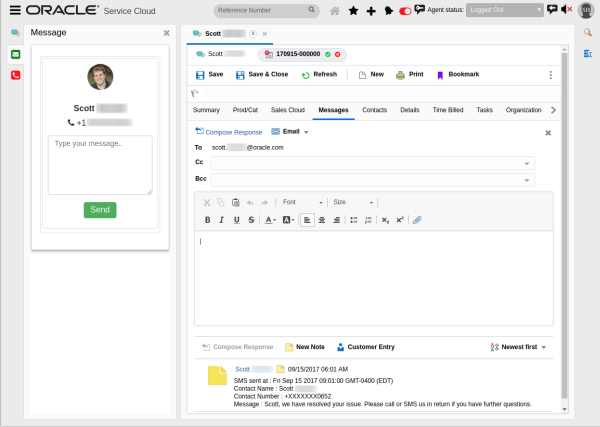The width and height of the screenshot is (600, 427).
Task: Expand the Newest first sort dropdown
Action: pos(518,347)
